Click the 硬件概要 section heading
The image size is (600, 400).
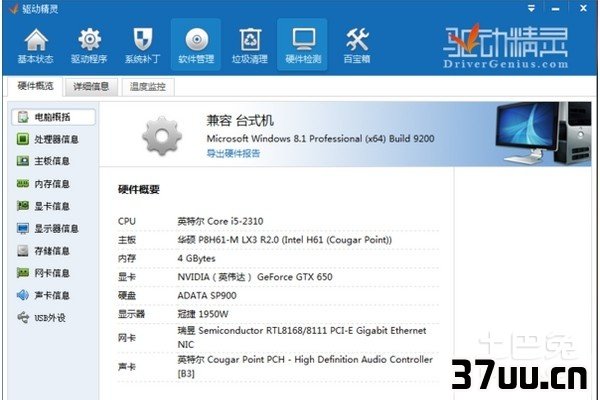coord(139,189)
